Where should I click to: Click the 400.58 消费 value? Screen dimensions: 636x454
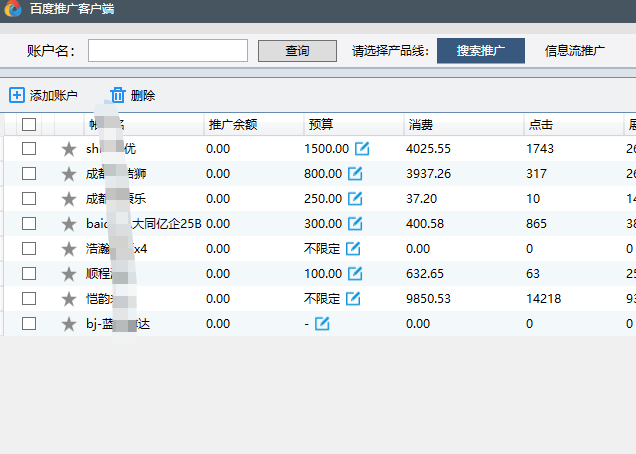425,224
